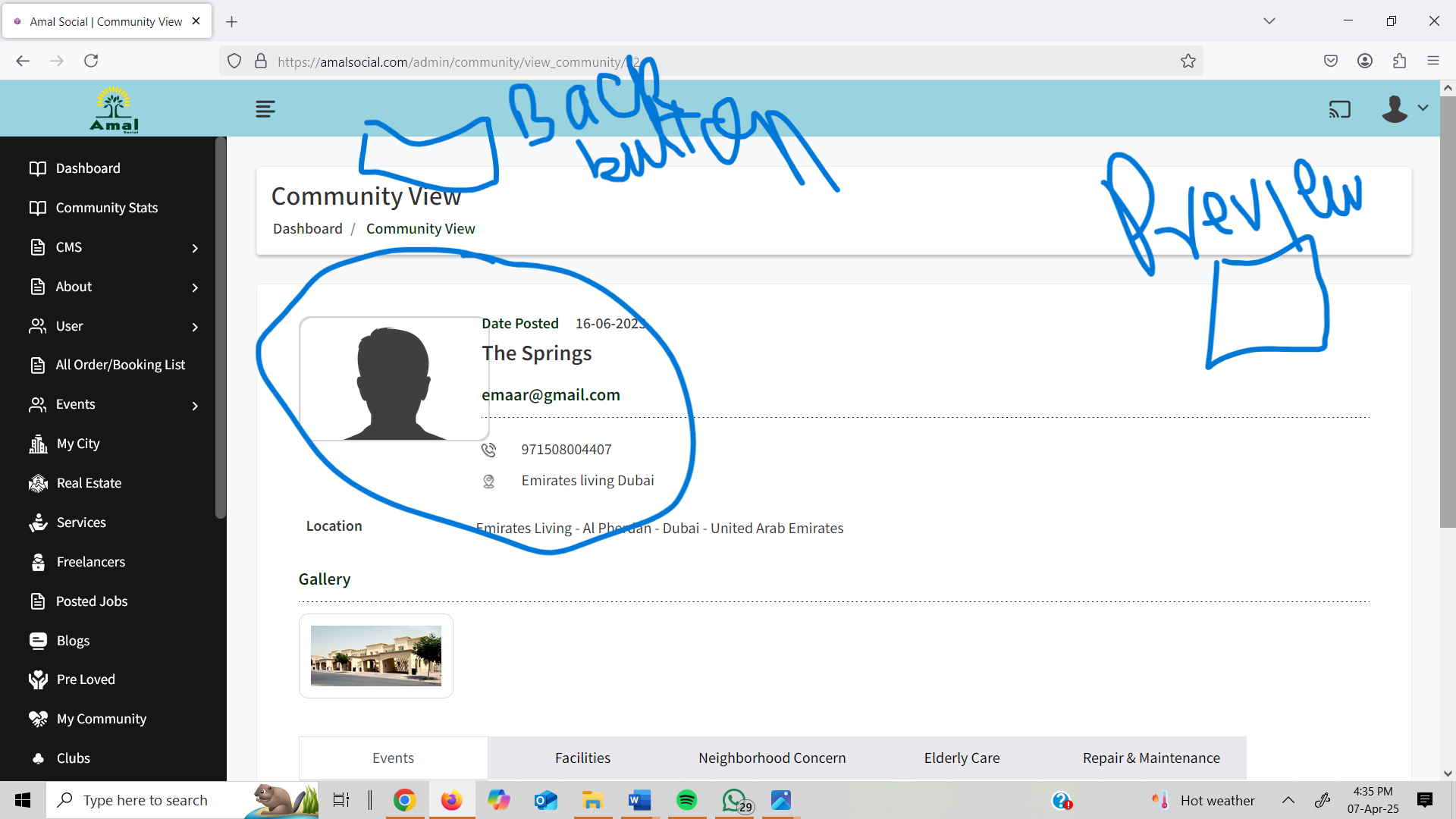Screen dimensions: 1456x819
Task: Open Microsoft Word from the taskbar
Action: (639, 800)
